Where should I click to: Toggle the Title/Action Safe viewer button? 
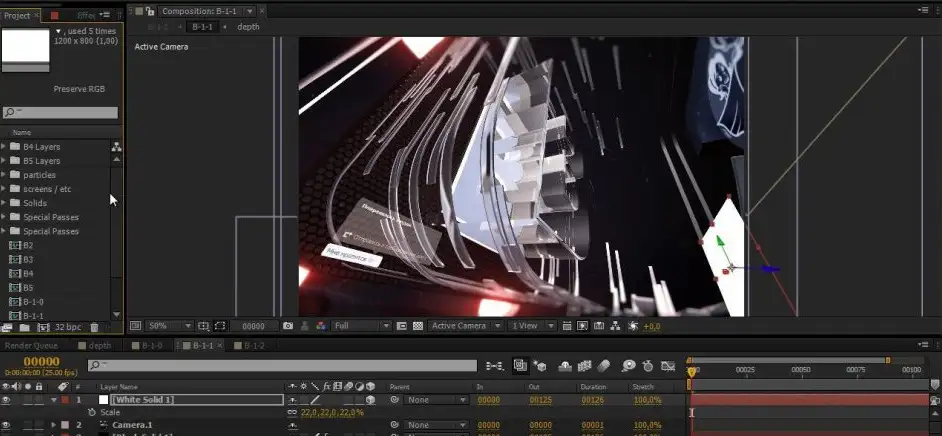coord(204,325)
